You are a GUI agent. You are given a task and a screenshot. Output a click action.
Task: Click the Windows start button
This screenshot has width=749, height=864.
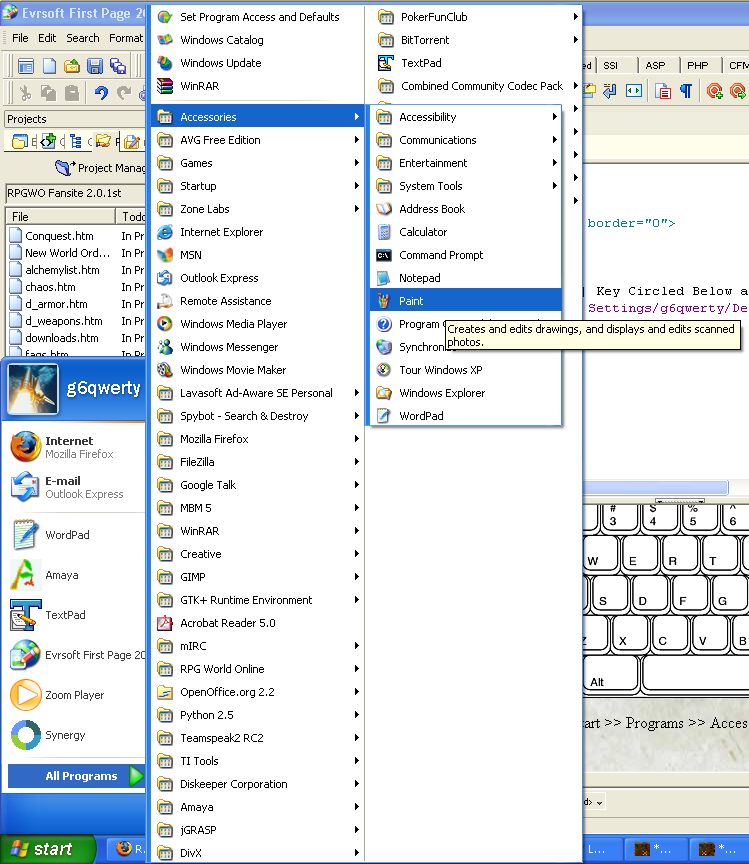[x=47, y=849]
